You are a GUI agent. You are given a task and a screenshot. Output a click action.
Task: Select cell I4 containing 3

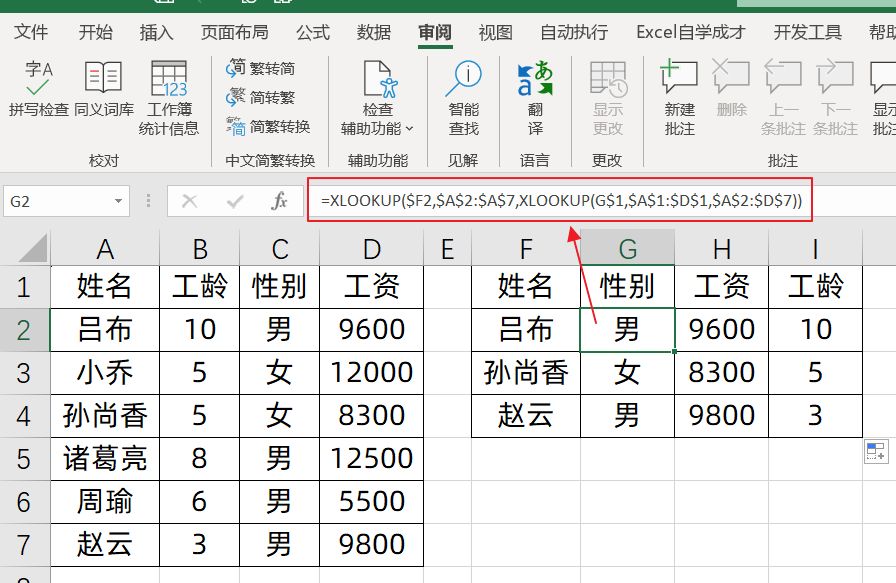[815, 416]
